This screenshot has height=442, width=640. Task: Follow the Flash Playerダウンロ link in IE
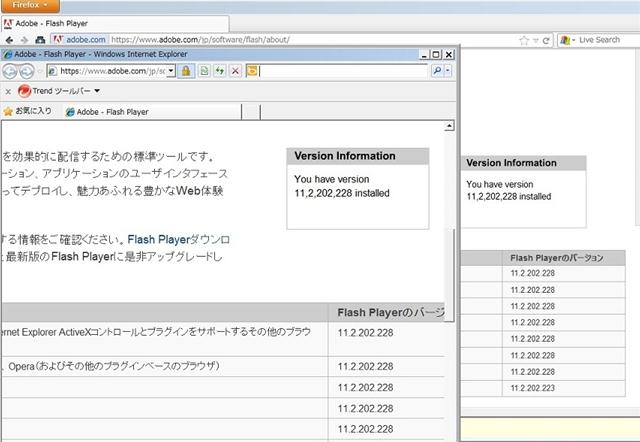[178, 240]
